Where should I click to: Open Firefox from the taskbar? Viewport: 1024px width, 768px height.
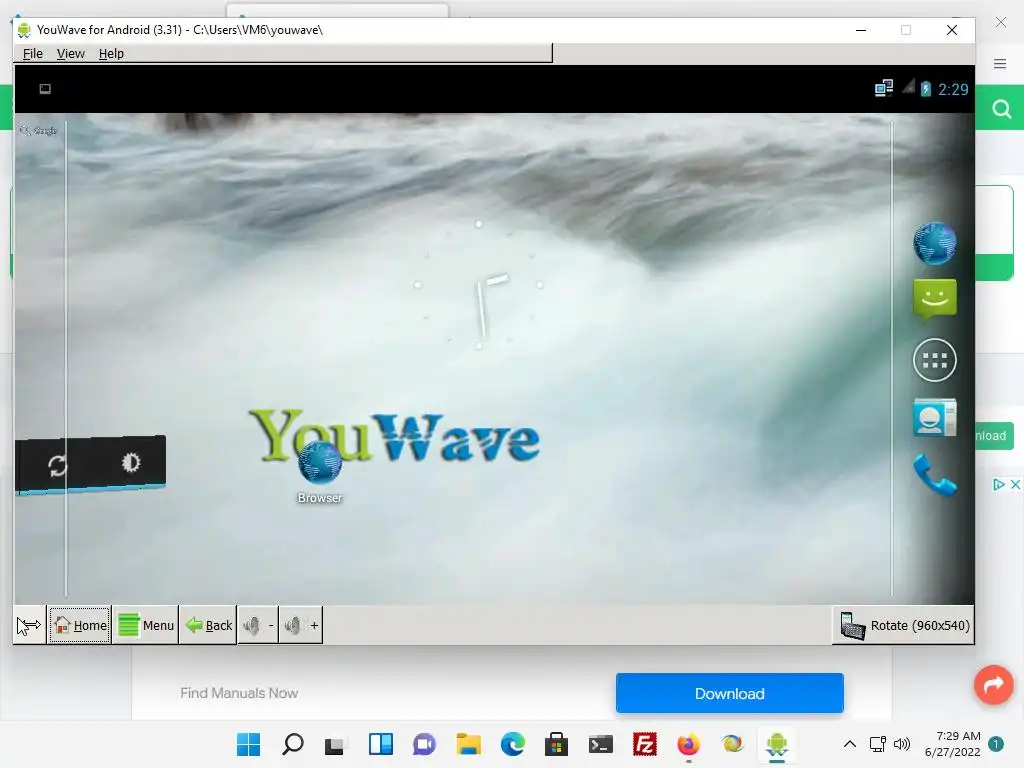[688, 744]
